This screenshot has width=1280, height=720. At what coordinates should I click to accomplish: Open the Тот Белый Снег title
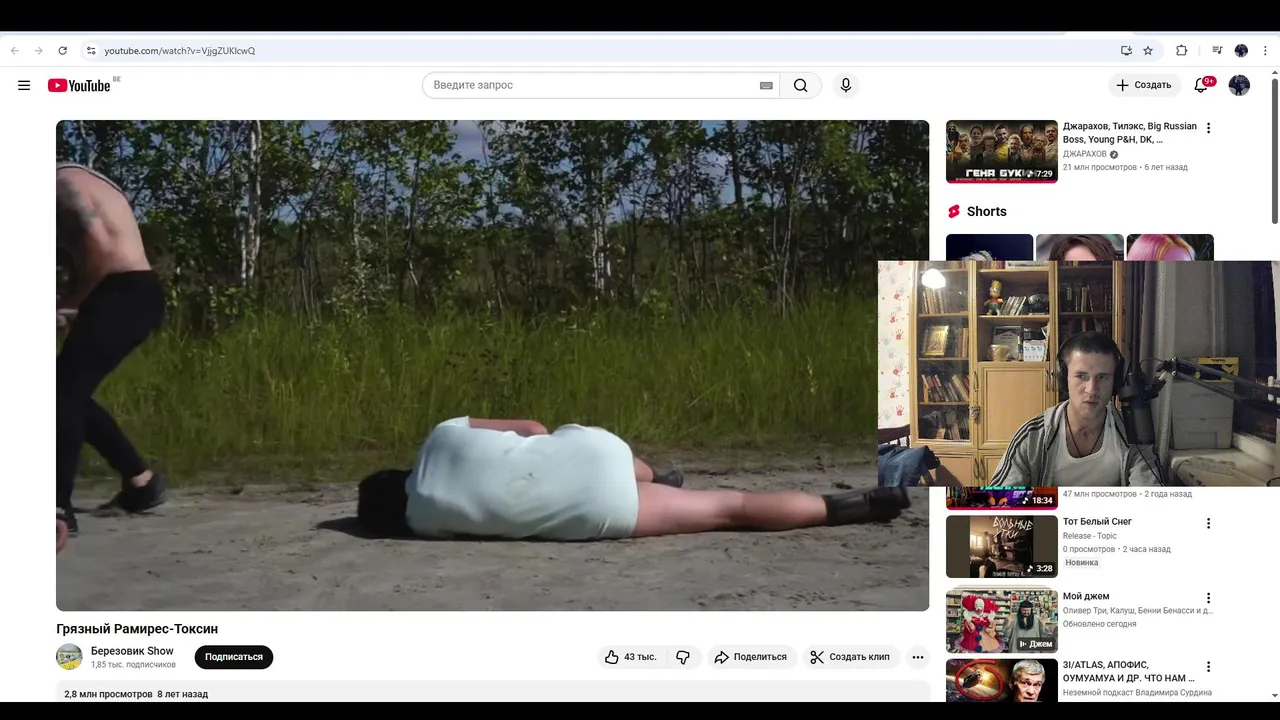(1097, 522)
